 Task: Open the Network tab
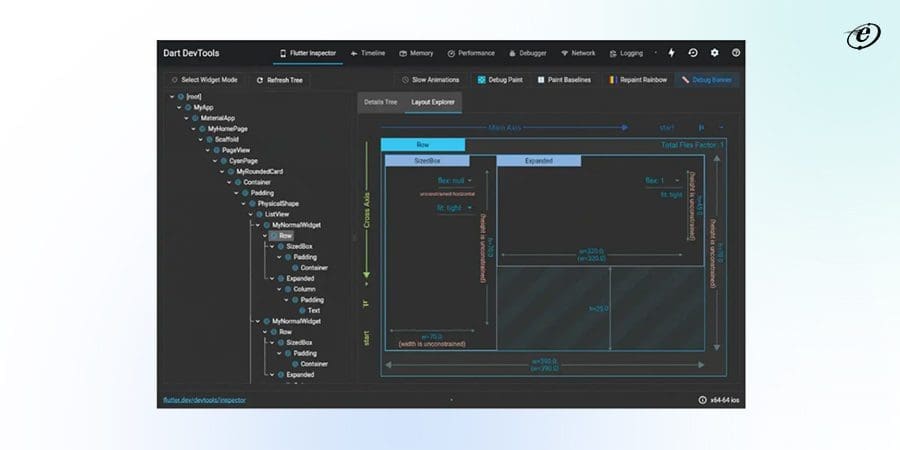[x=578, y=53]
